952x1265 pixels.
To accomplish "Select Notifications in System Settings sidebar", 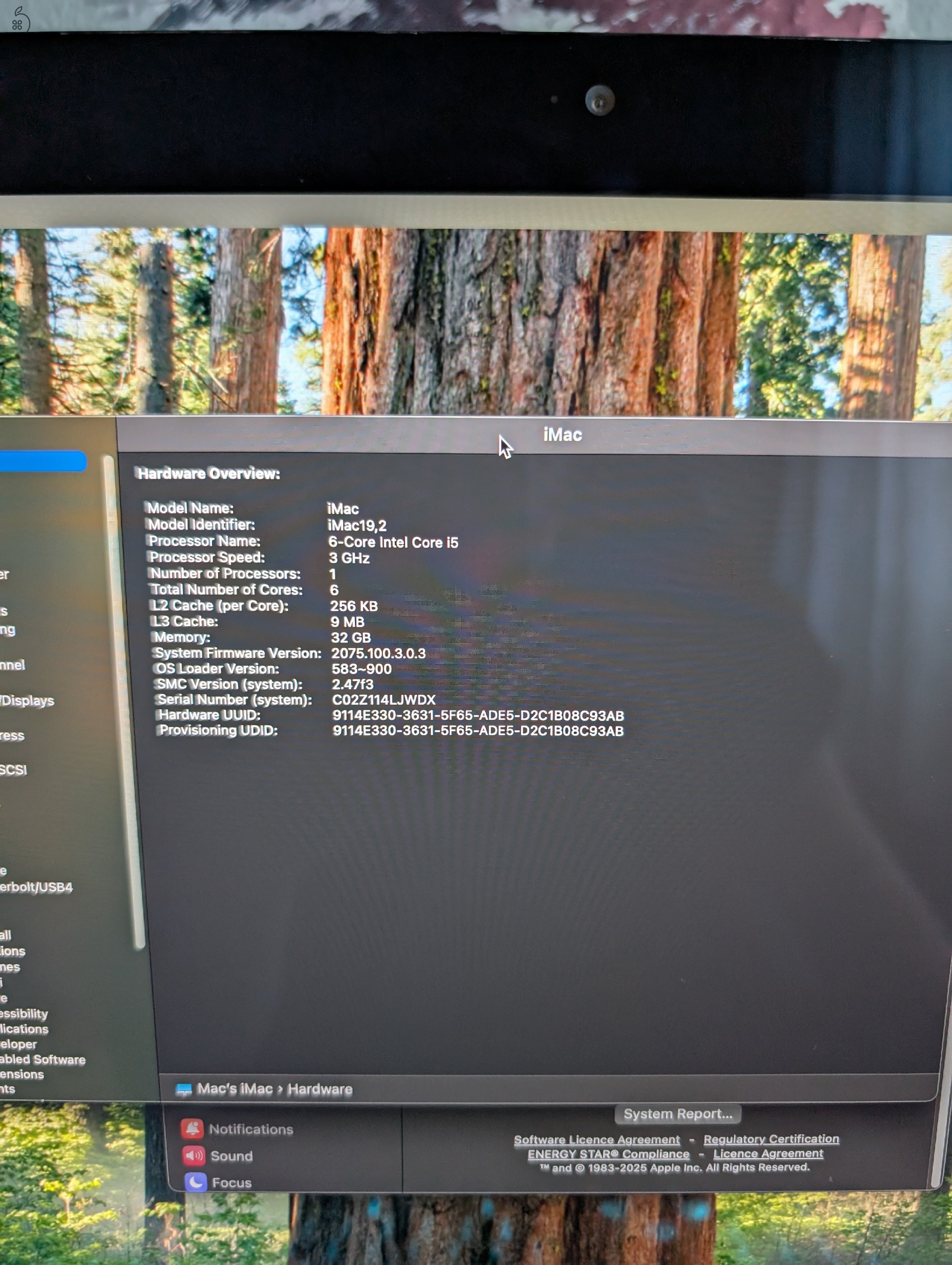I will coord(251,1129).
